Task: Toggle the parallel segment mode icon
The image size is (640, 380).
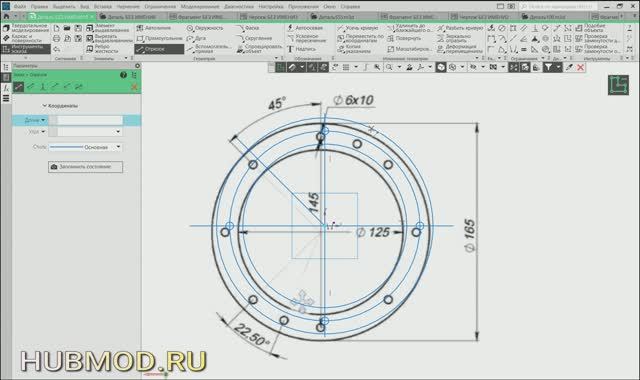Action: (31, 87)
